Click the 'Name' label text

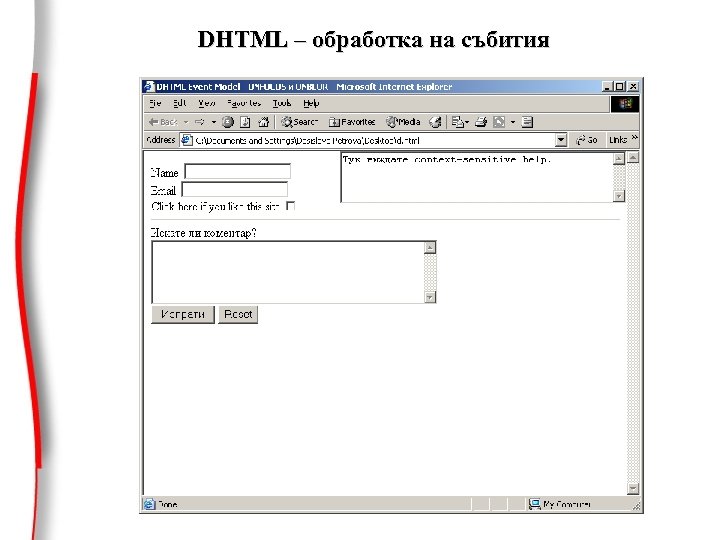164,173
